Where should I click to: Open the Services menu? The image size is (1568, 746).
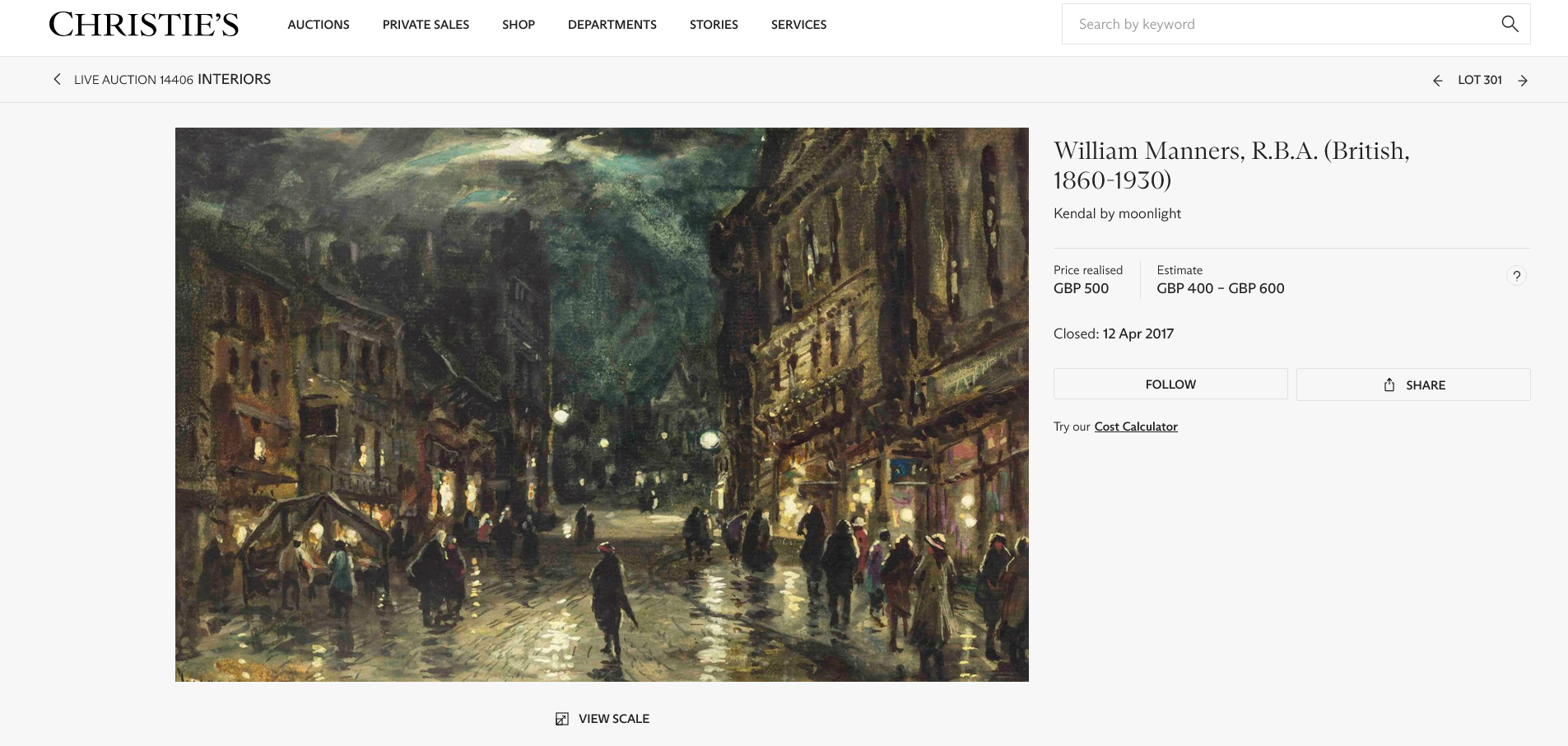point(798,25)
